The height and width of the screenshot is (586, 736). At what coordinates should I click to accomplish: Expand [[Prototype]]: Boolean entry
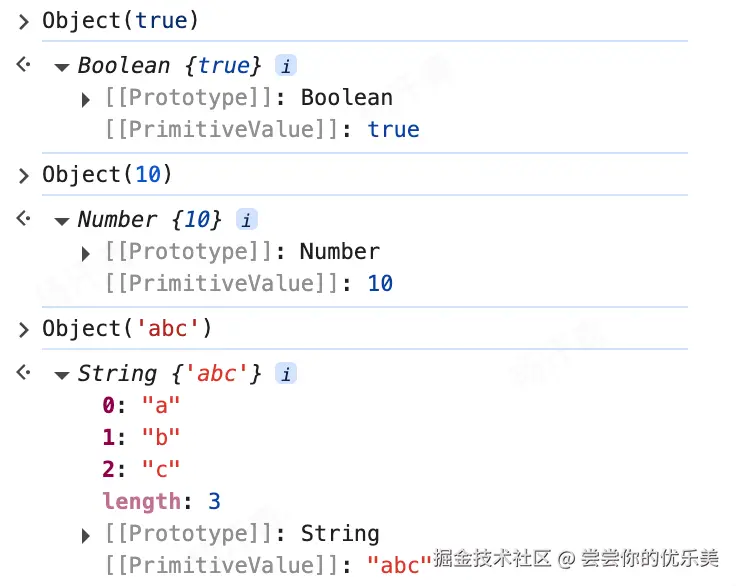tap(87, 99)
